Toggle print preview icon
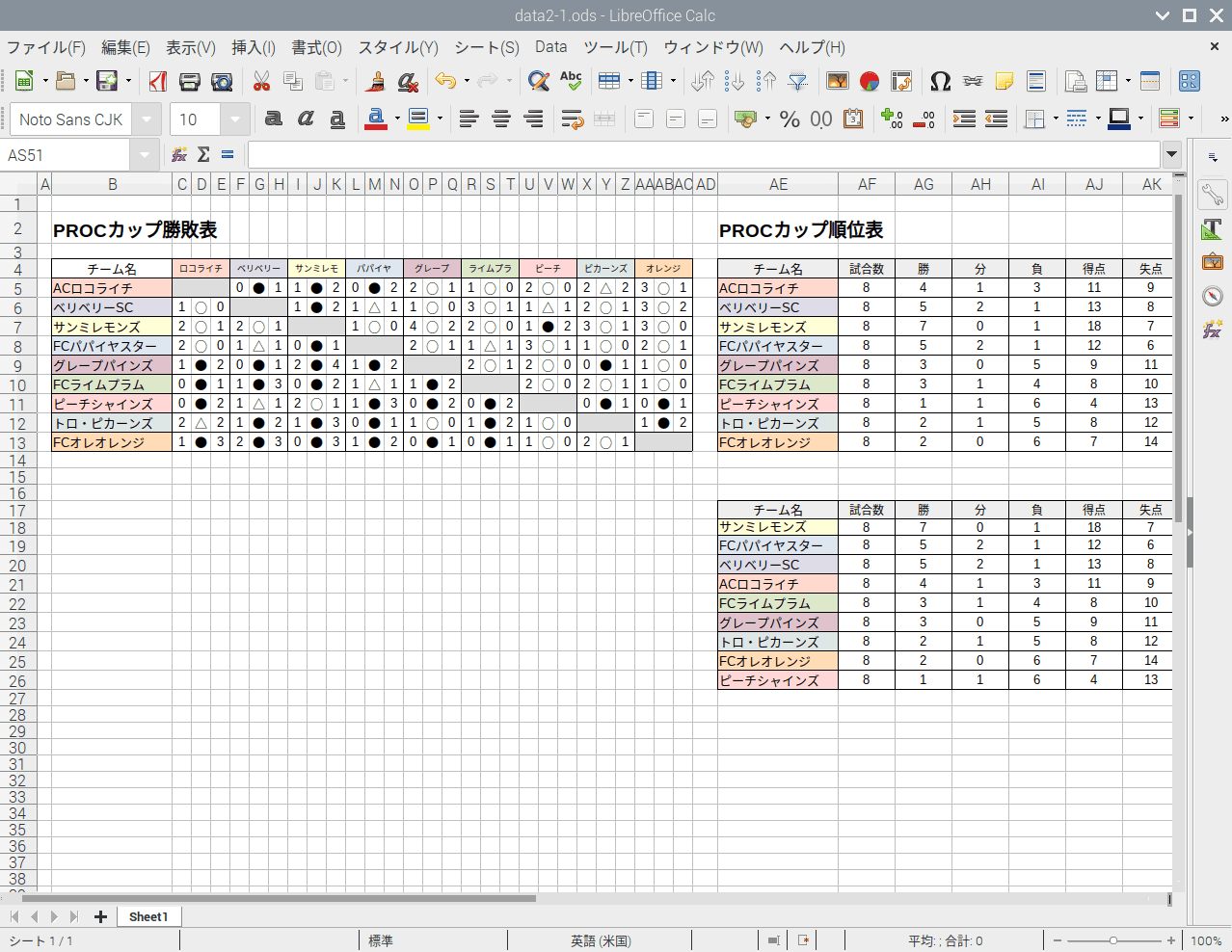1232x952 pixels. tap(223, 82)
